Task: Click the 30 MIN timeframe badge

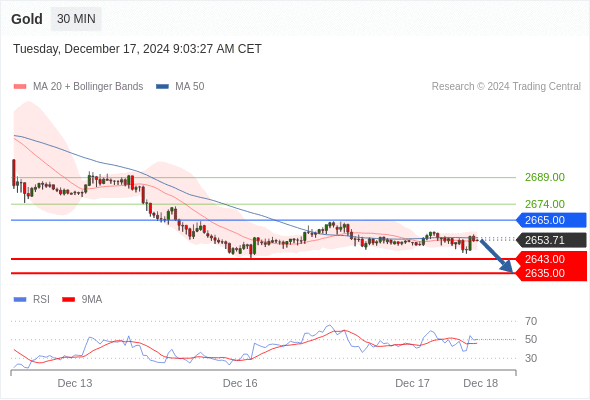Action: [x=76, y=19]
